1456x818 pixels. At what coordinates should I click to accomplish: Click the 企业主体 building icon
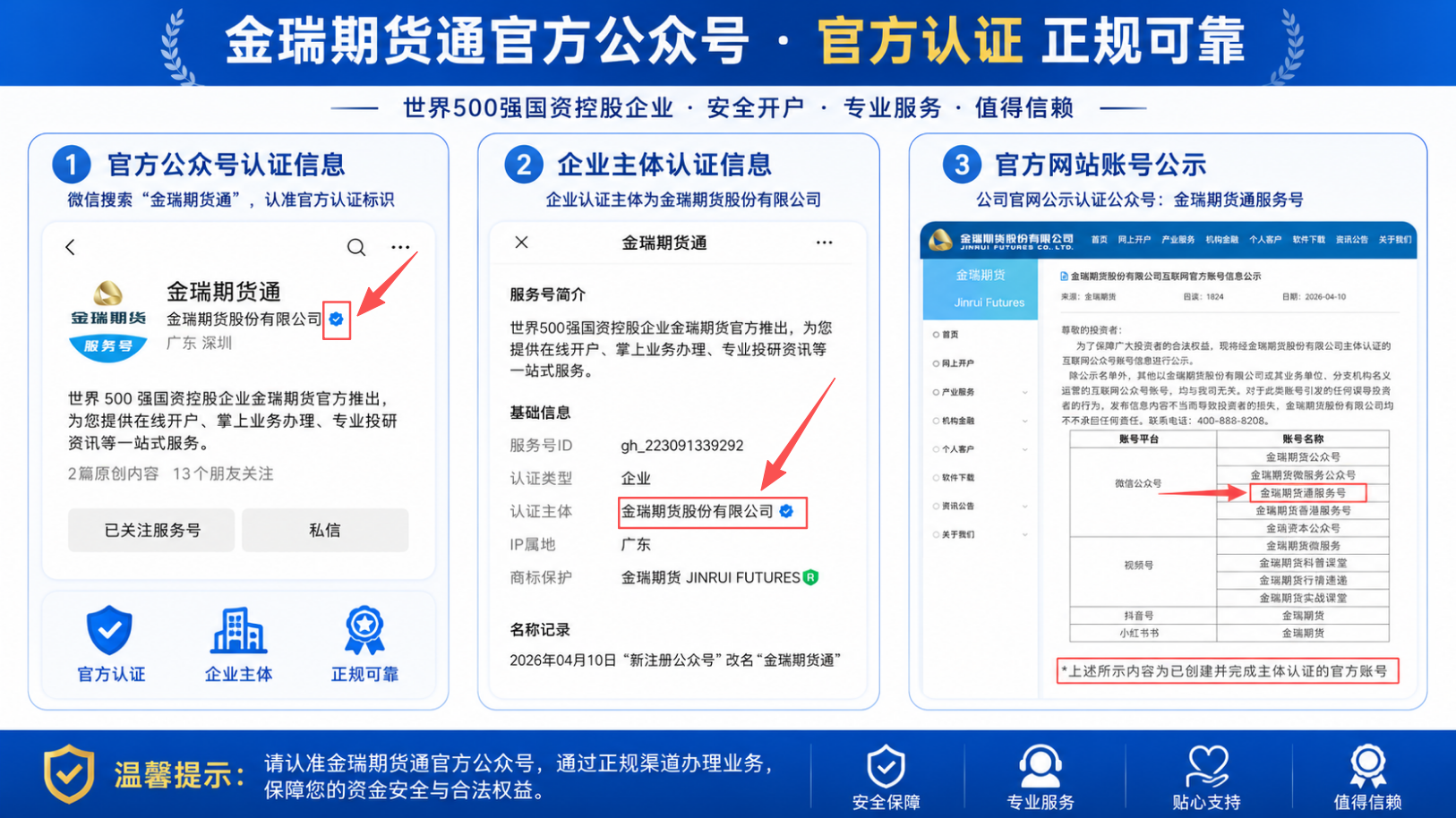coord(238,630)
